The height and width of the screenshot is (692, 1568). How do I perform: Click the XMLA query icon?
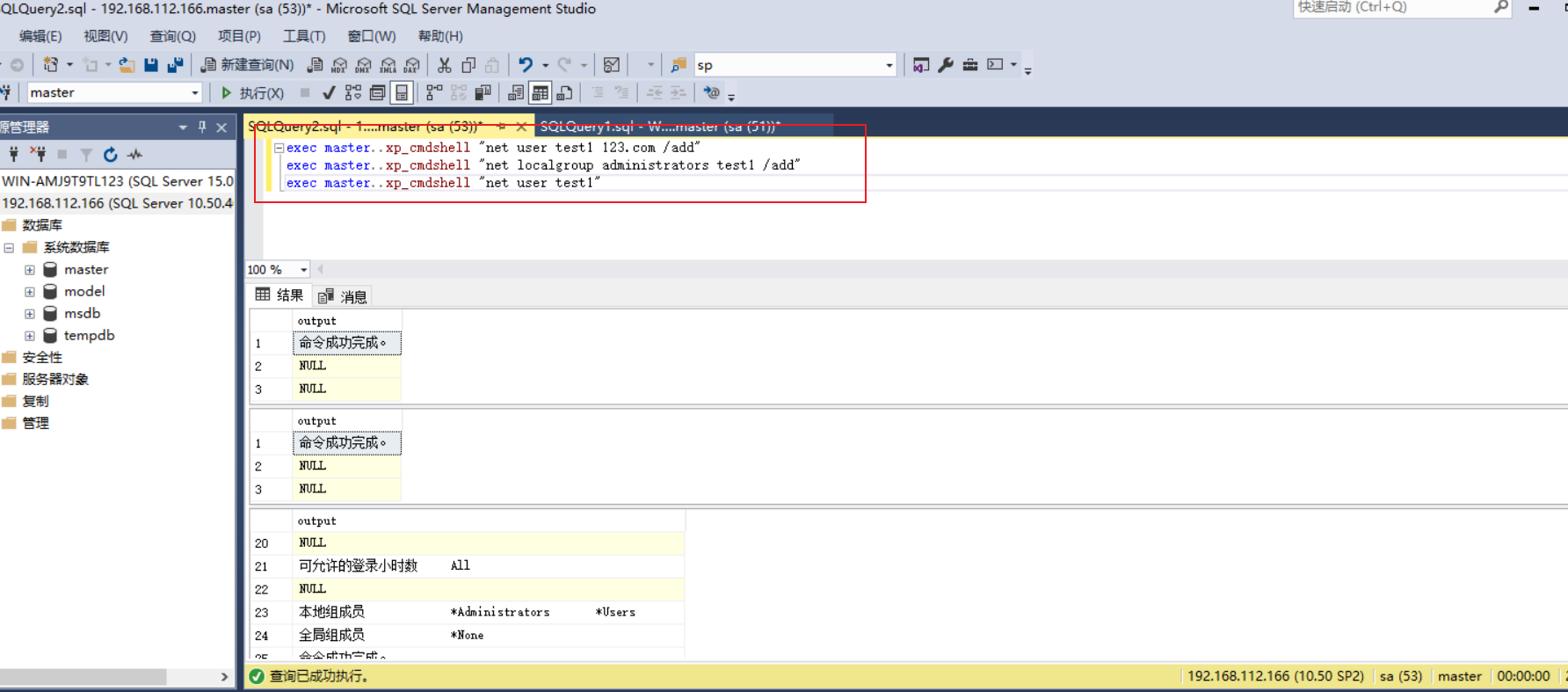(388, 65)
